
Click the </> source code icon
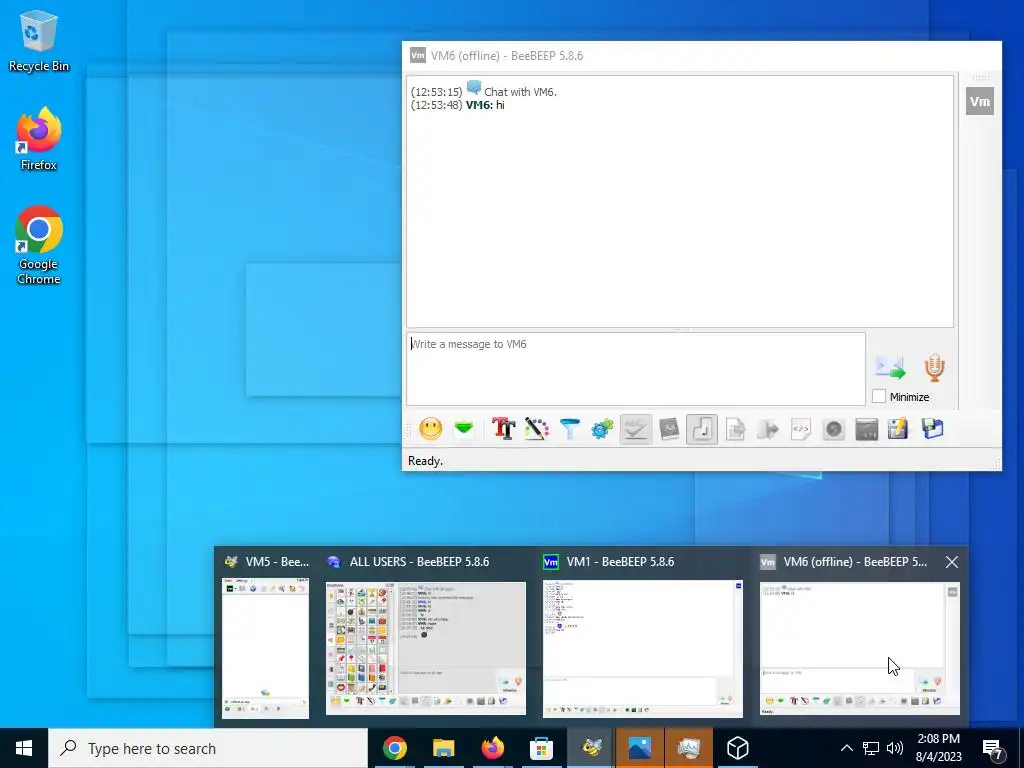coord(801,429)
